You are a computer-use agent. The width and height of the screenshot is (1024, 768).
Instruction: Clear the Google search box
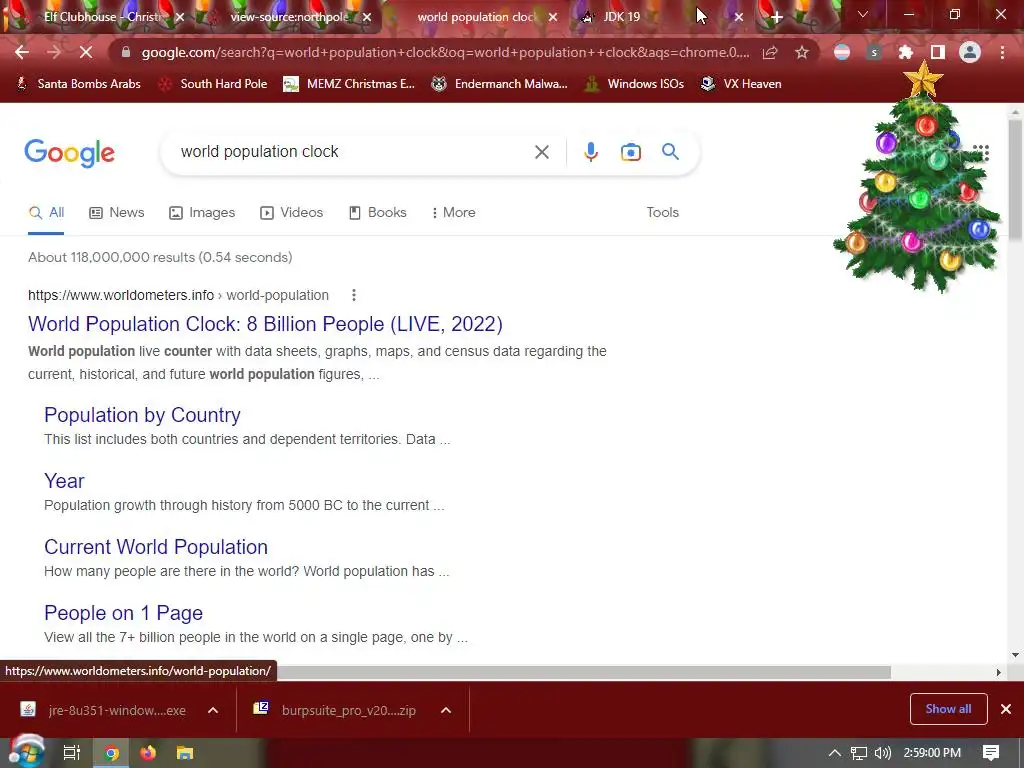pyautogui.click(x=541, y=152)
